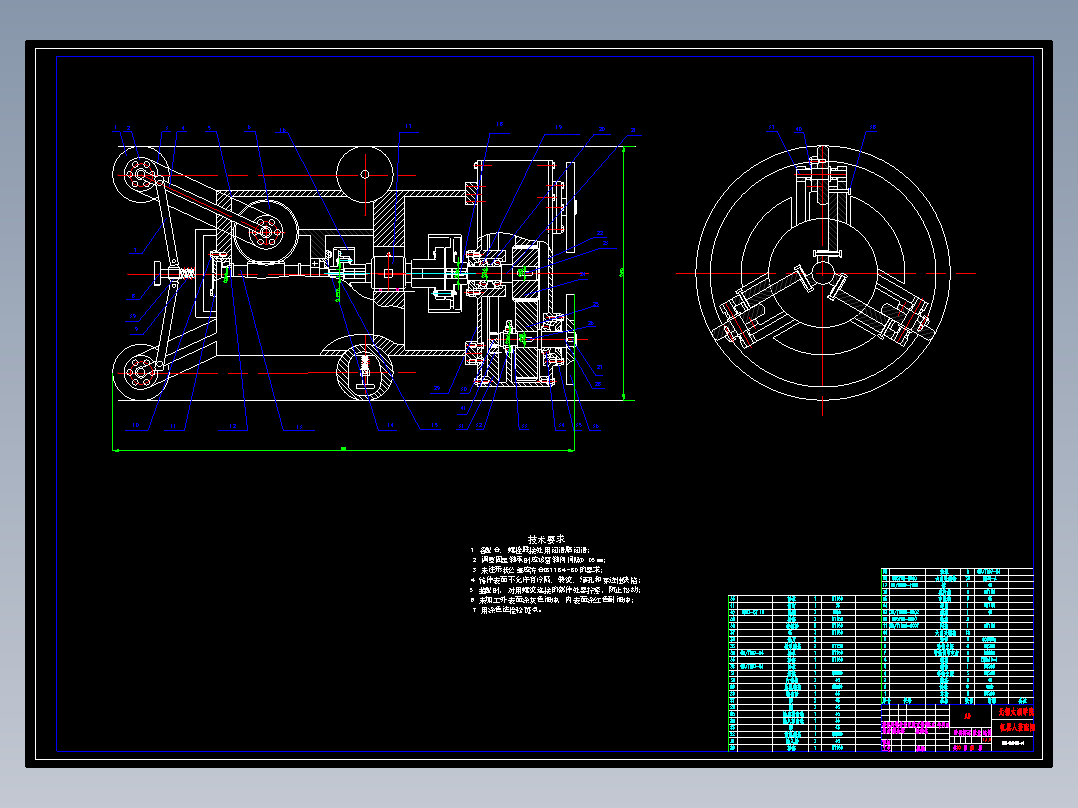Viewport: 1078px width, 808px height.
Task: Select the green horizontal length dimension line
Action: pyautogui.click(x=343, y=450)
